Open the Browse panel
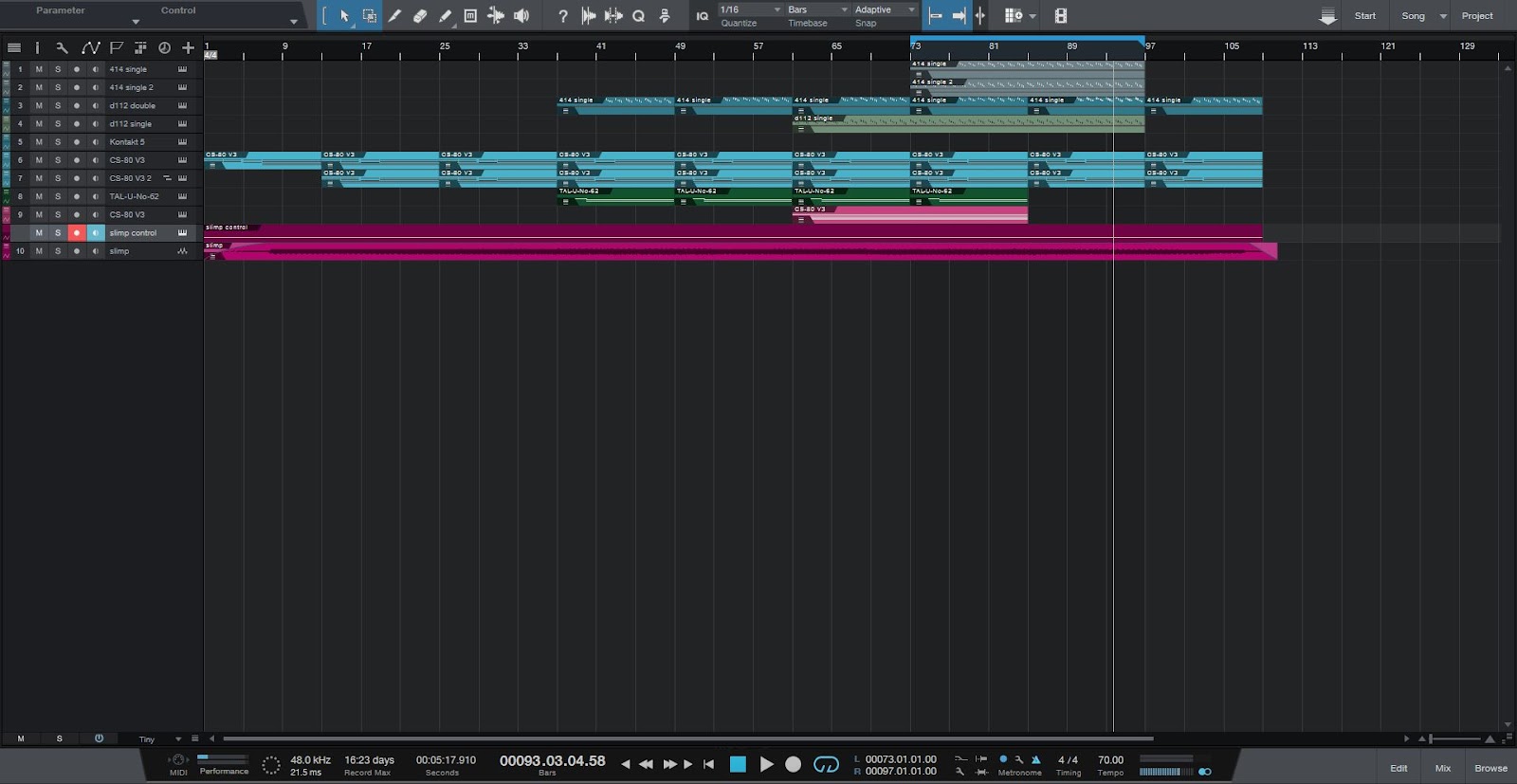 1490,768
